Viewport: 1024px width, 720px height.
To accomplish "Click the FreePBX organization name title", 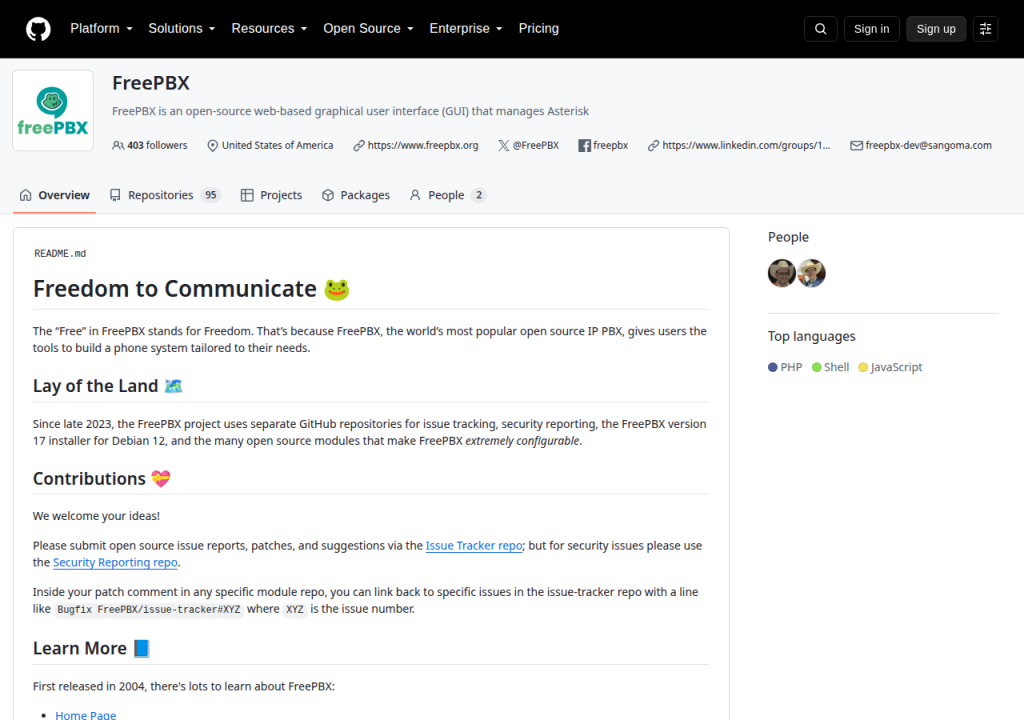I will [x=151, y=83].
